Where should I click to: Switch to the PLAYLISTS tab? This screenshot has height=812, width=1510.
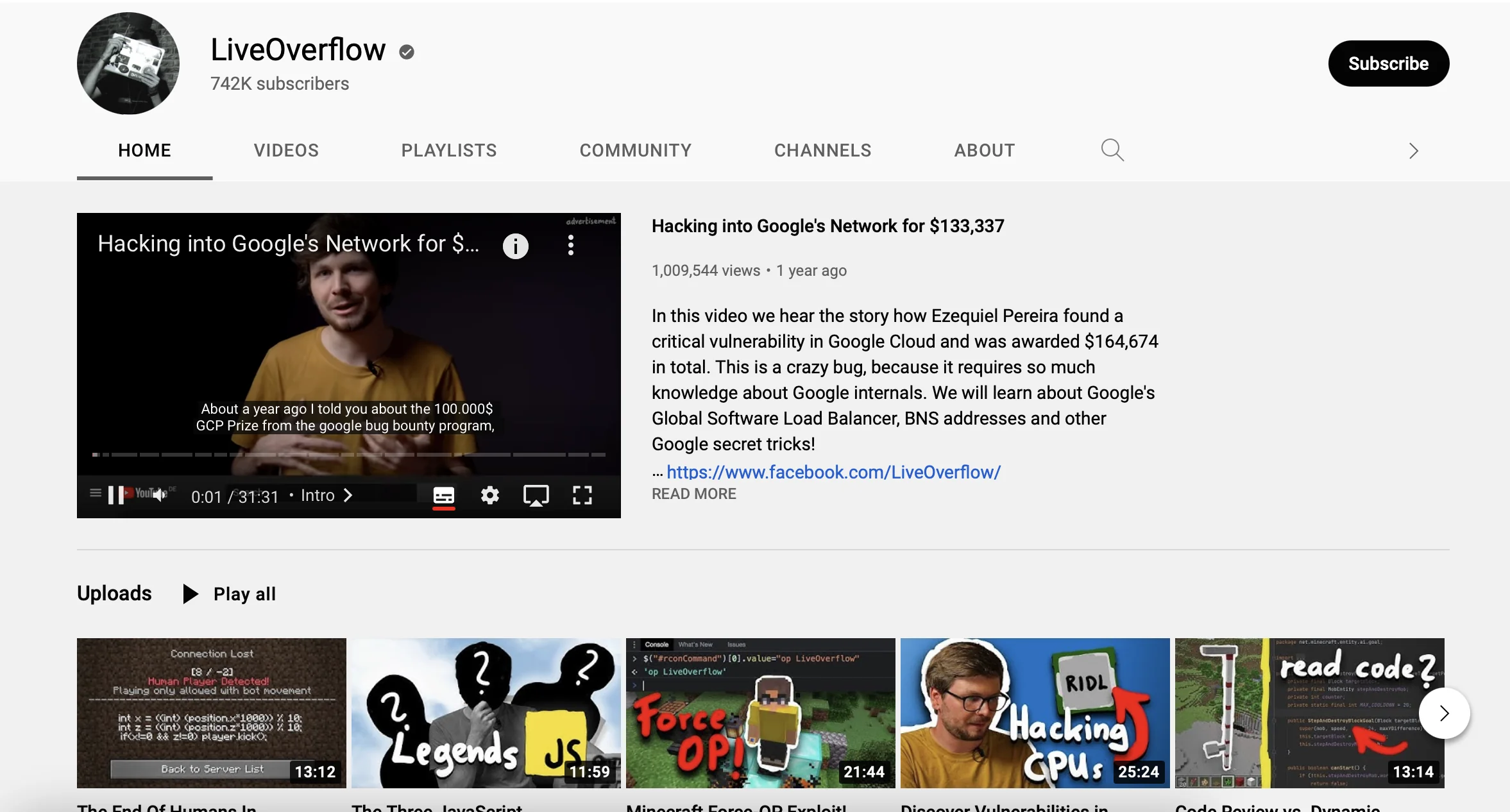(449, 150)
